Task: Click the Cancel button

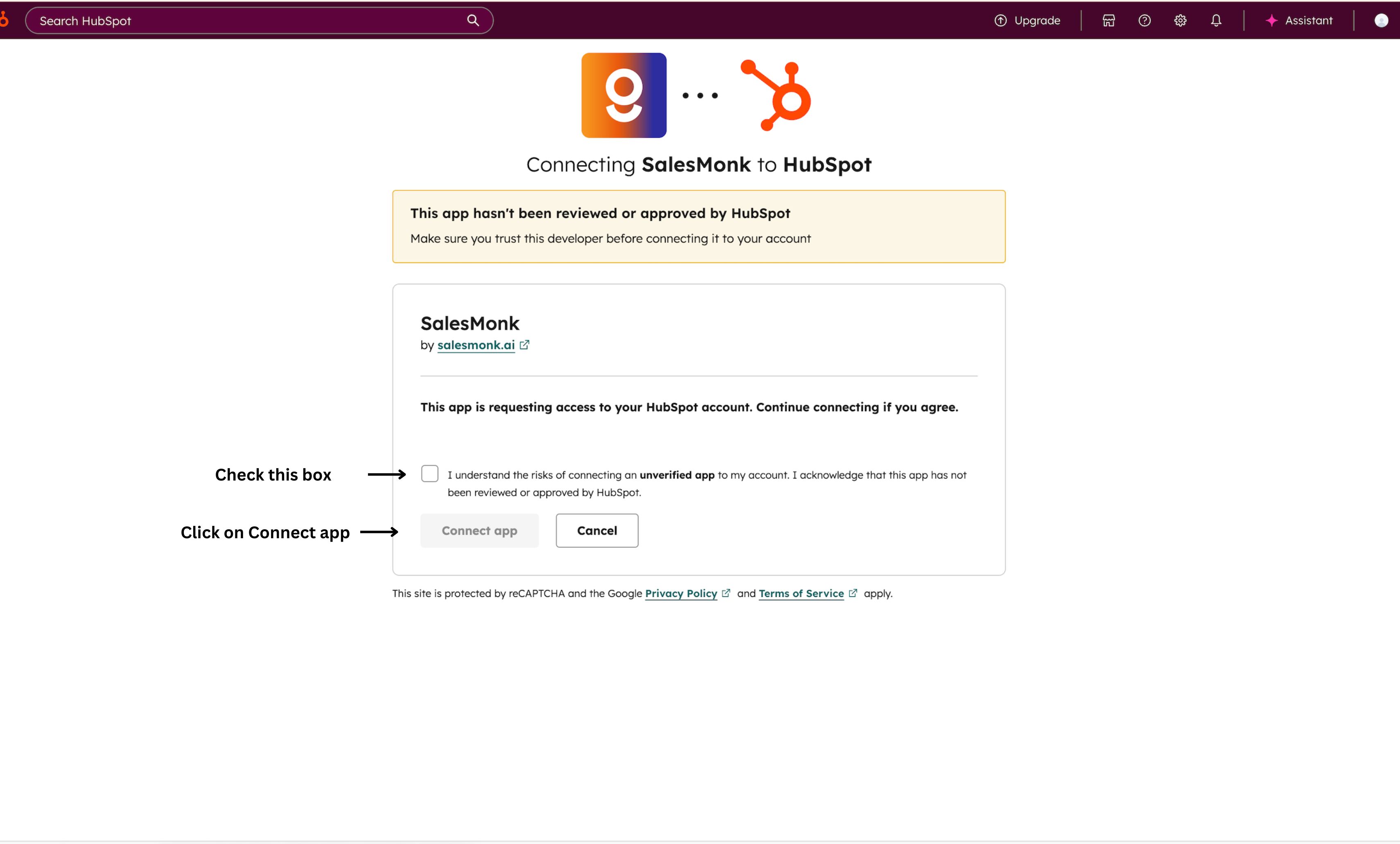Action: (596, 530)
